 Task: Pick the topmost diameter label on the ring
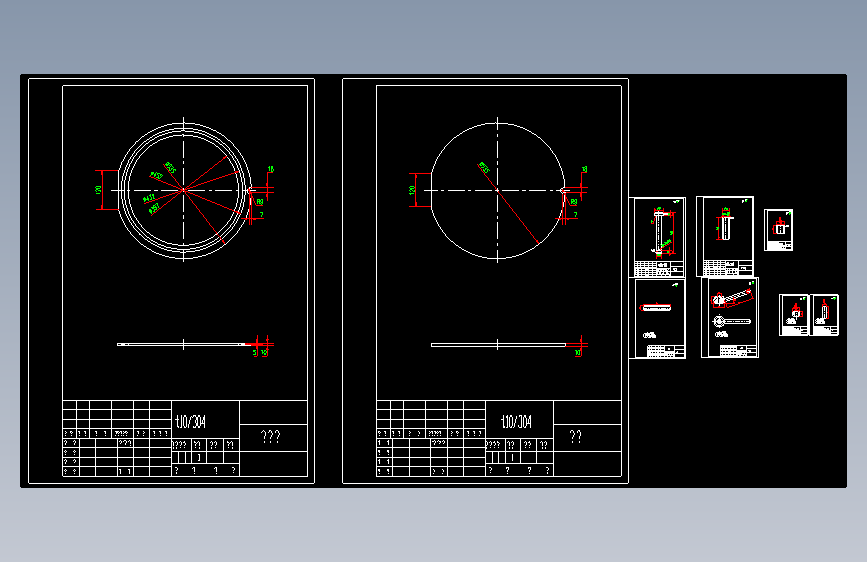170,168
